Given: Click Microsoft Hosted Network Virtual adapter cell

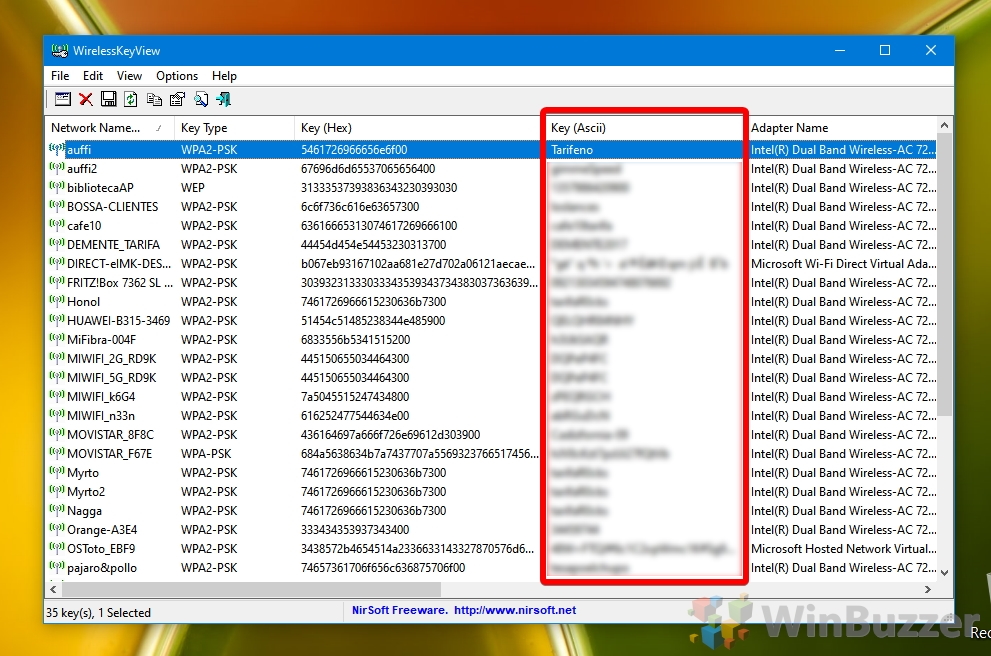Looking at the screenshot, I should (844, 549).
